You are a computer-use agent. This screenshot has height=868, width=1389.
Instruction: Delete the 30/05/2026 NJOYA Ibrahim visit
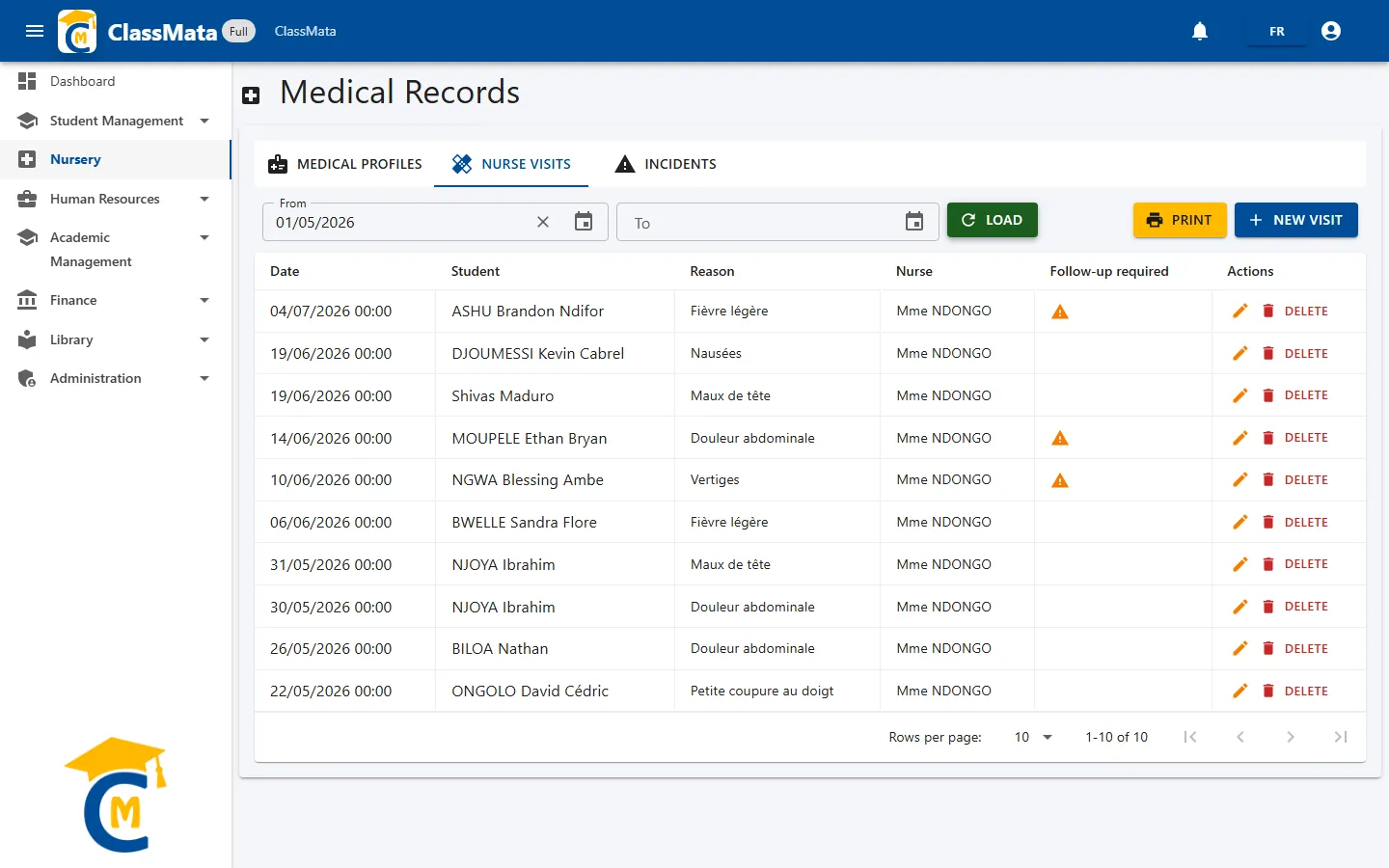click(x=1295, y=607)
